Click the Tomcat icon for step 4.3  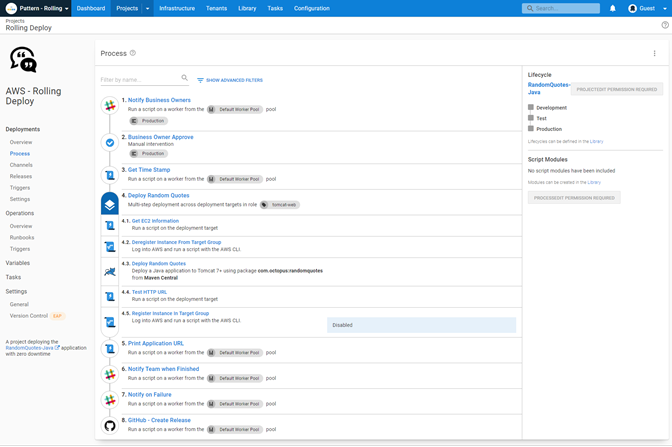[x=110, y=272]
